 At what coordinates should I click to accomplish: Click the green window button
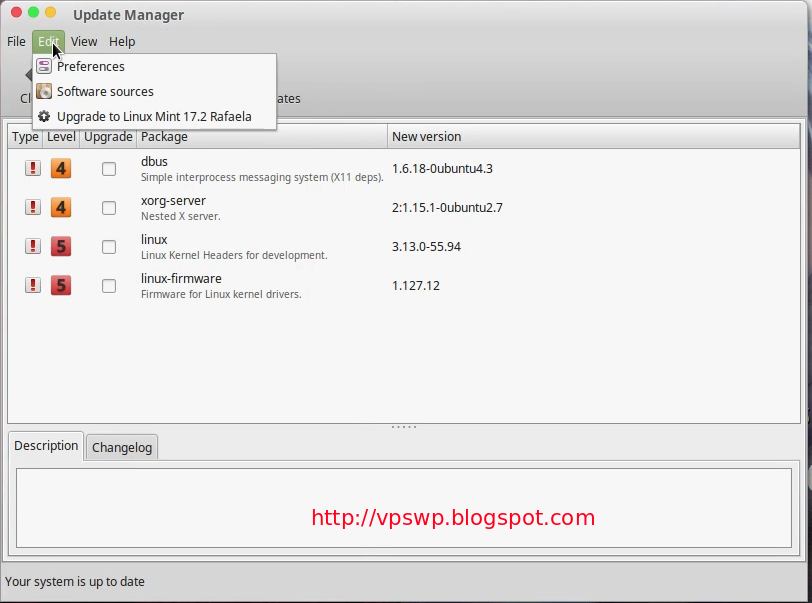34,12
